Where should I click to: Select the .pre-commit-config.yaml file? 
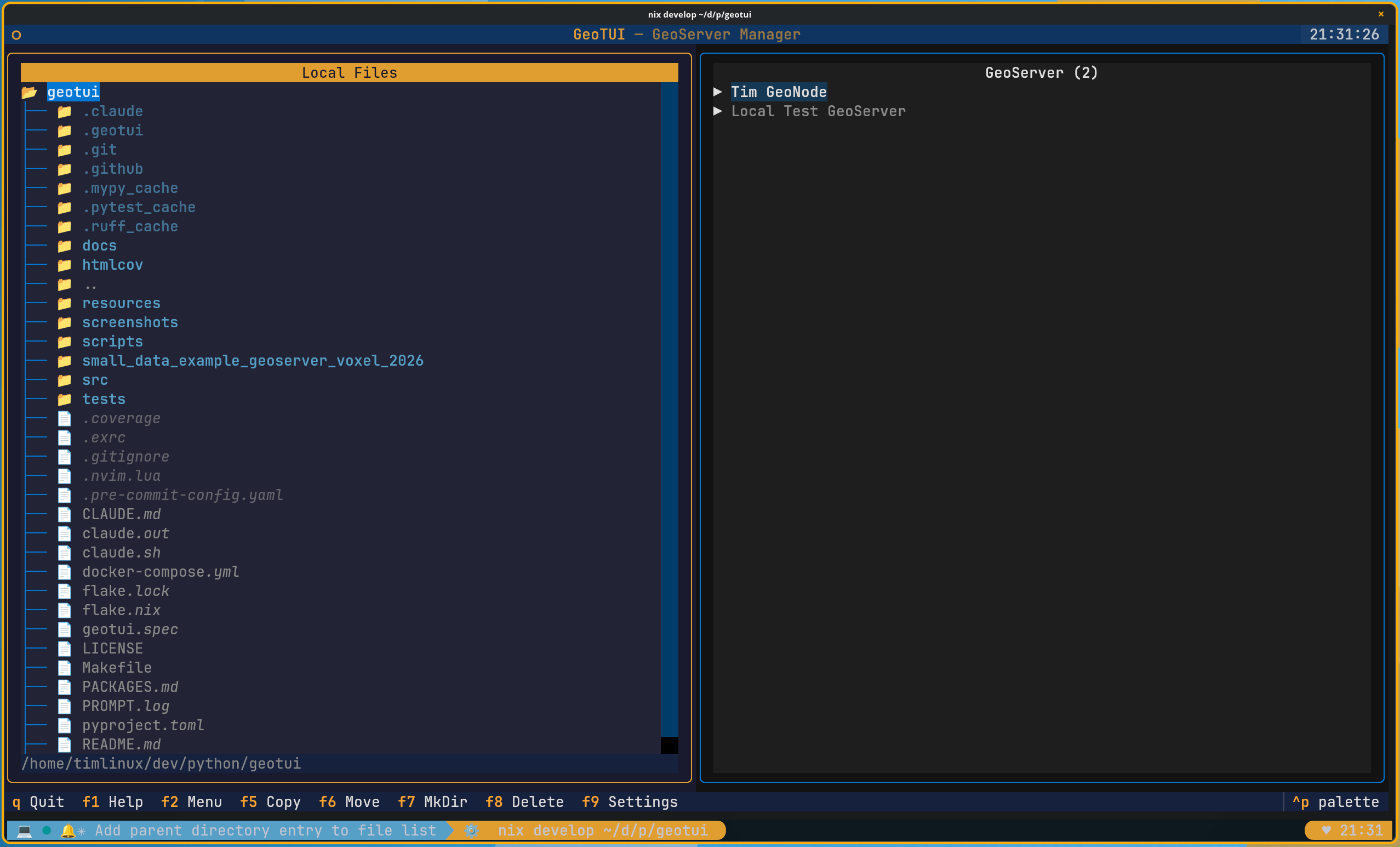[x=182, y=496]
